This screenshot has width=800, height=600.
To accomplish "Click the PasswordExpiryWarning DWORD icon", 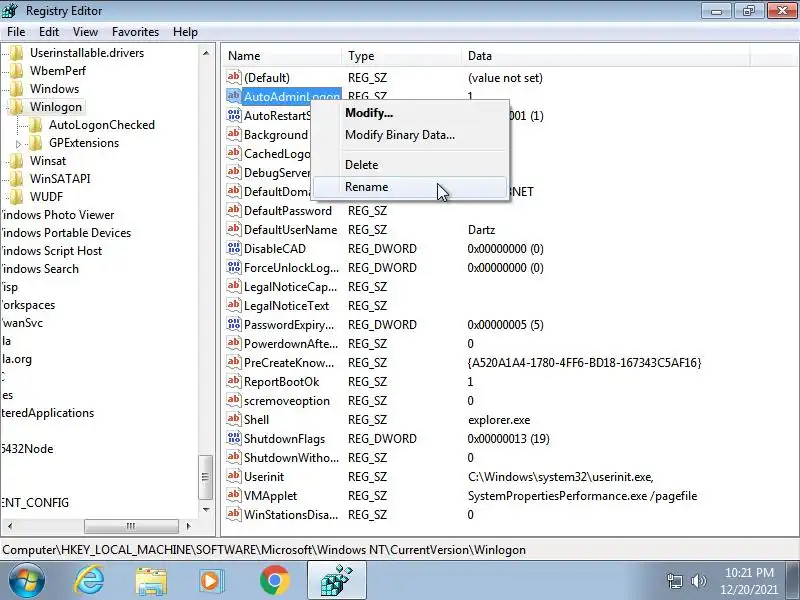I will pyautogui.click(x=234, y=324).
